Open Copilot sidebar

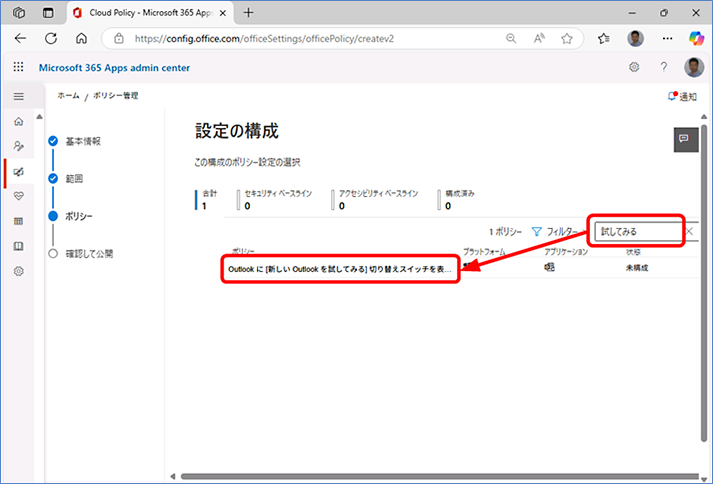pyautogui.click(x=696, y=39)
